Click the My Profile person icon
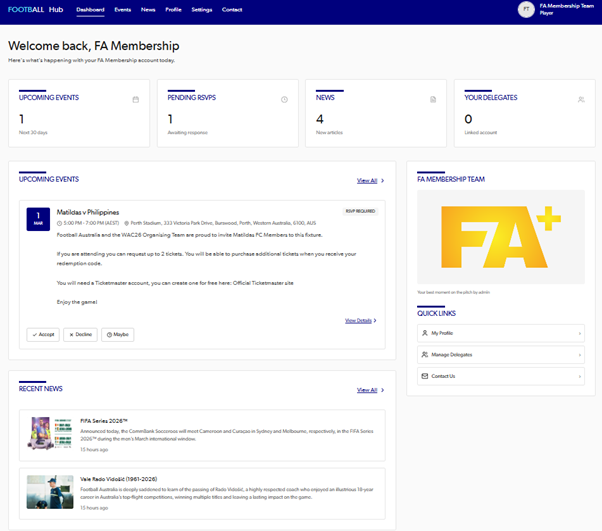 (425, 333)
